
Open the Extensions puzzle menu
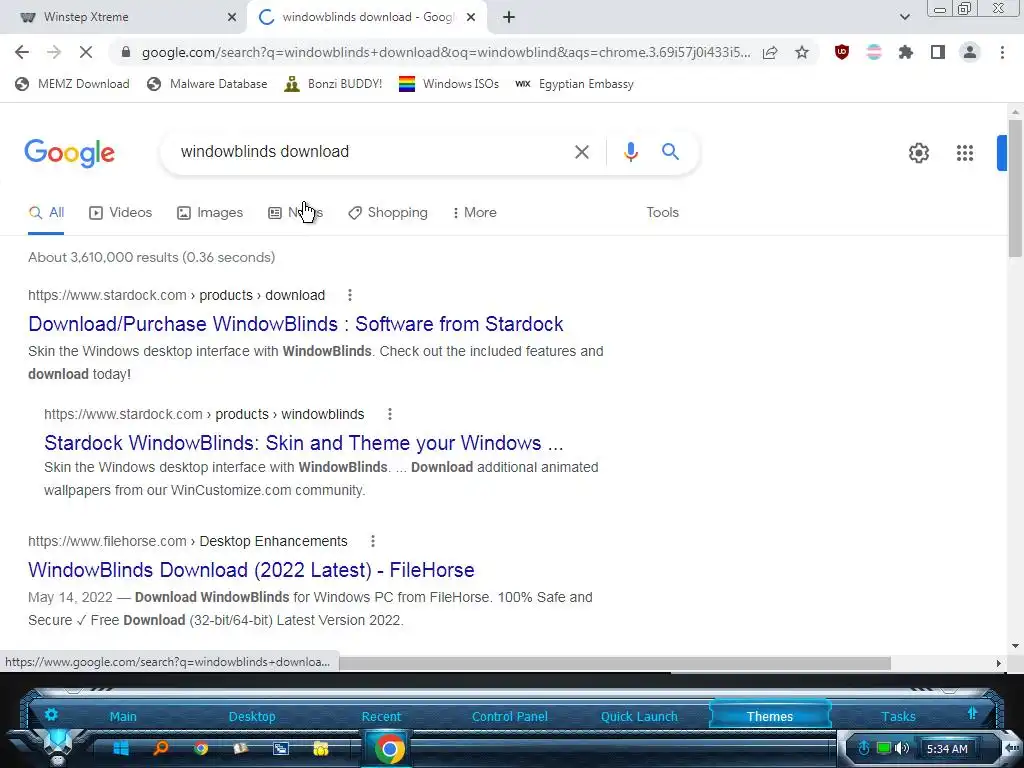coord(906,52)
